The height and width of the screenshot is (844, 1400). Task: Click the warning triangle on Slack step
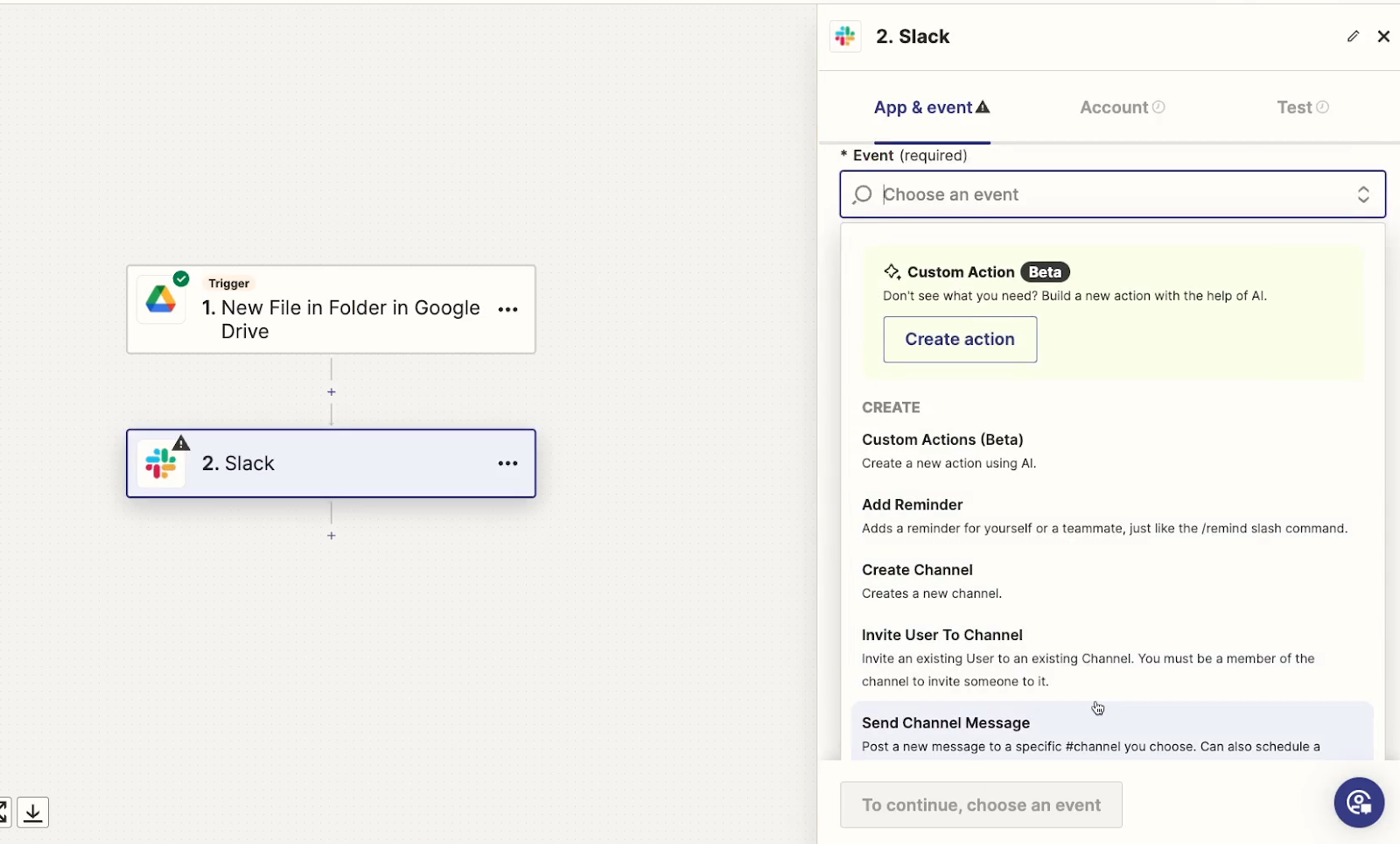pyautogui.click(x=181, y=443)
